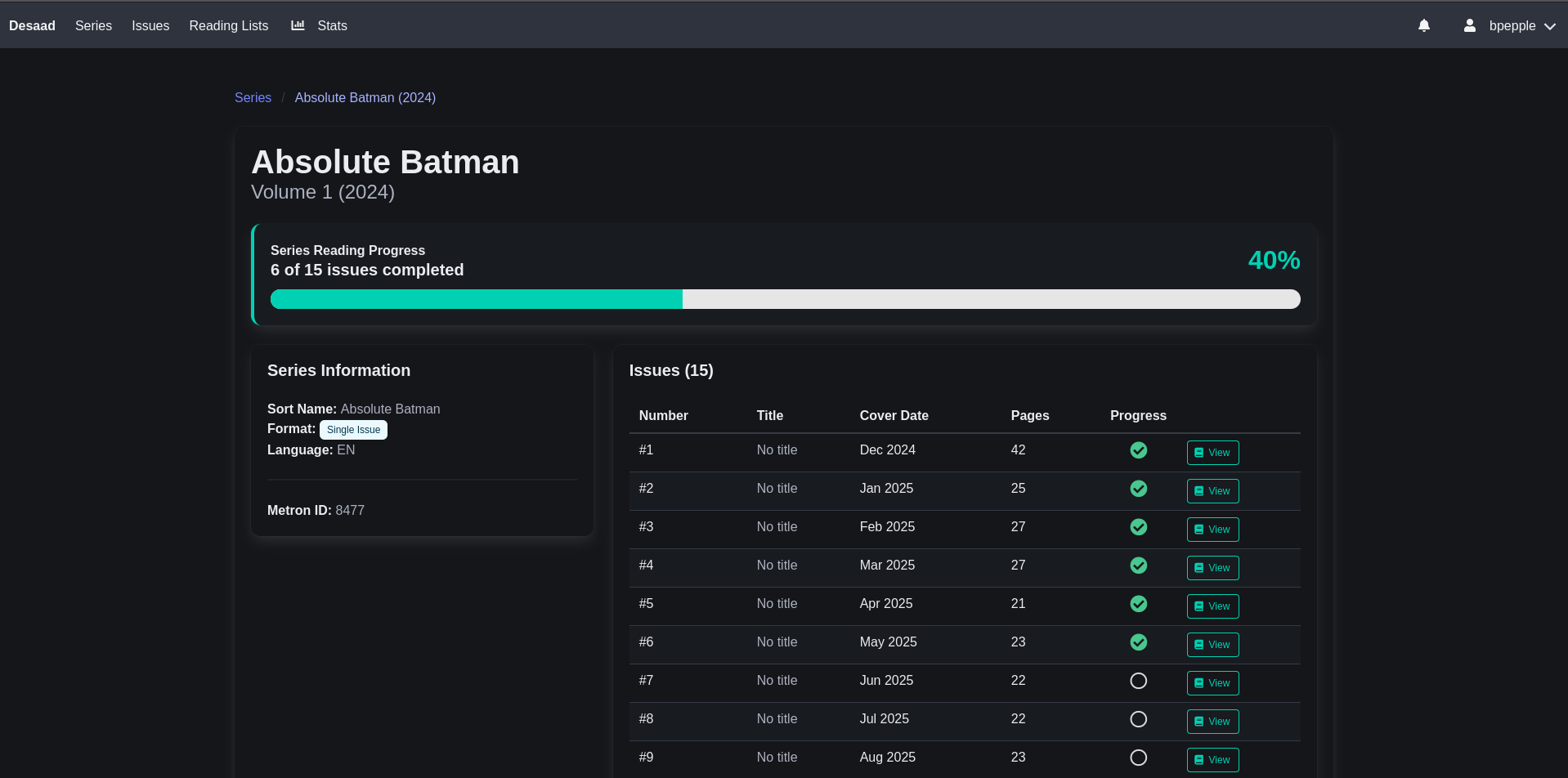
Task: Click the book icon on issue #1's View button
Action: (x=1199, y=452)
